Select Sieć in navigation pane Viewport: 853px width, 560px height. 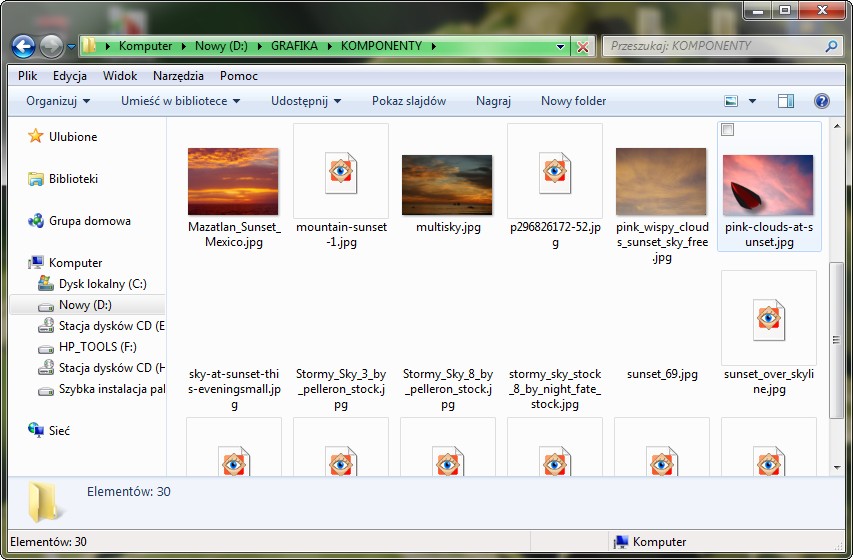59,430
